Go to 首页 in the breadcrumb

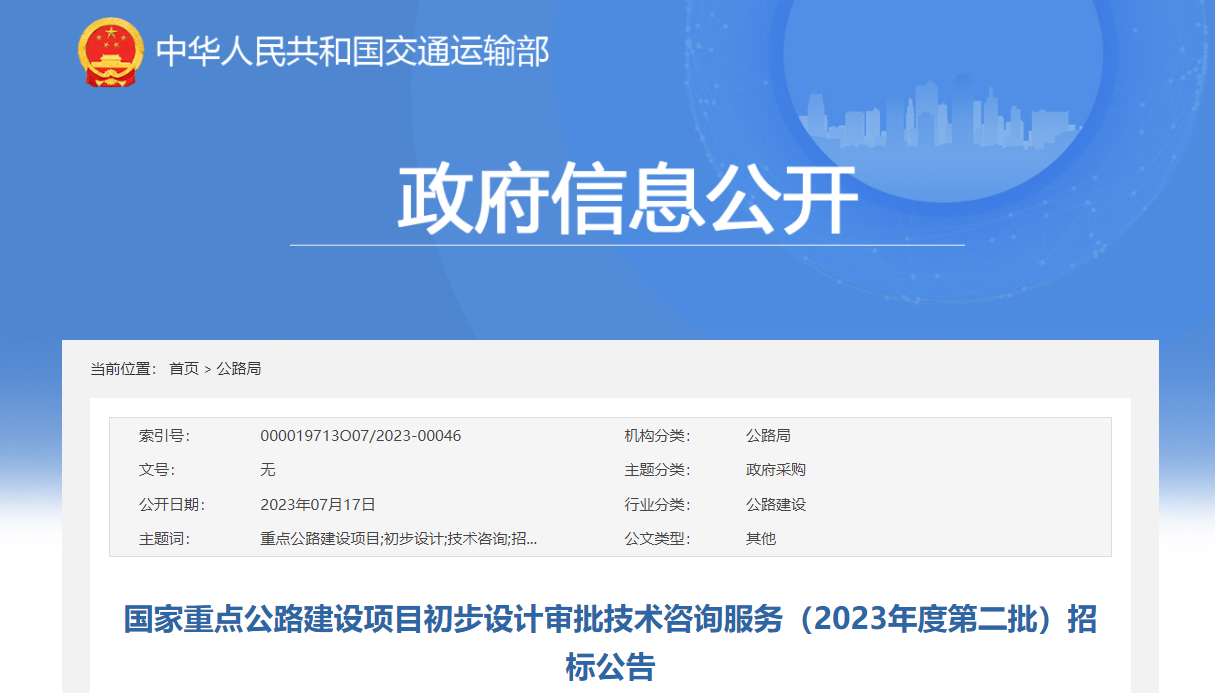[184, 369]
